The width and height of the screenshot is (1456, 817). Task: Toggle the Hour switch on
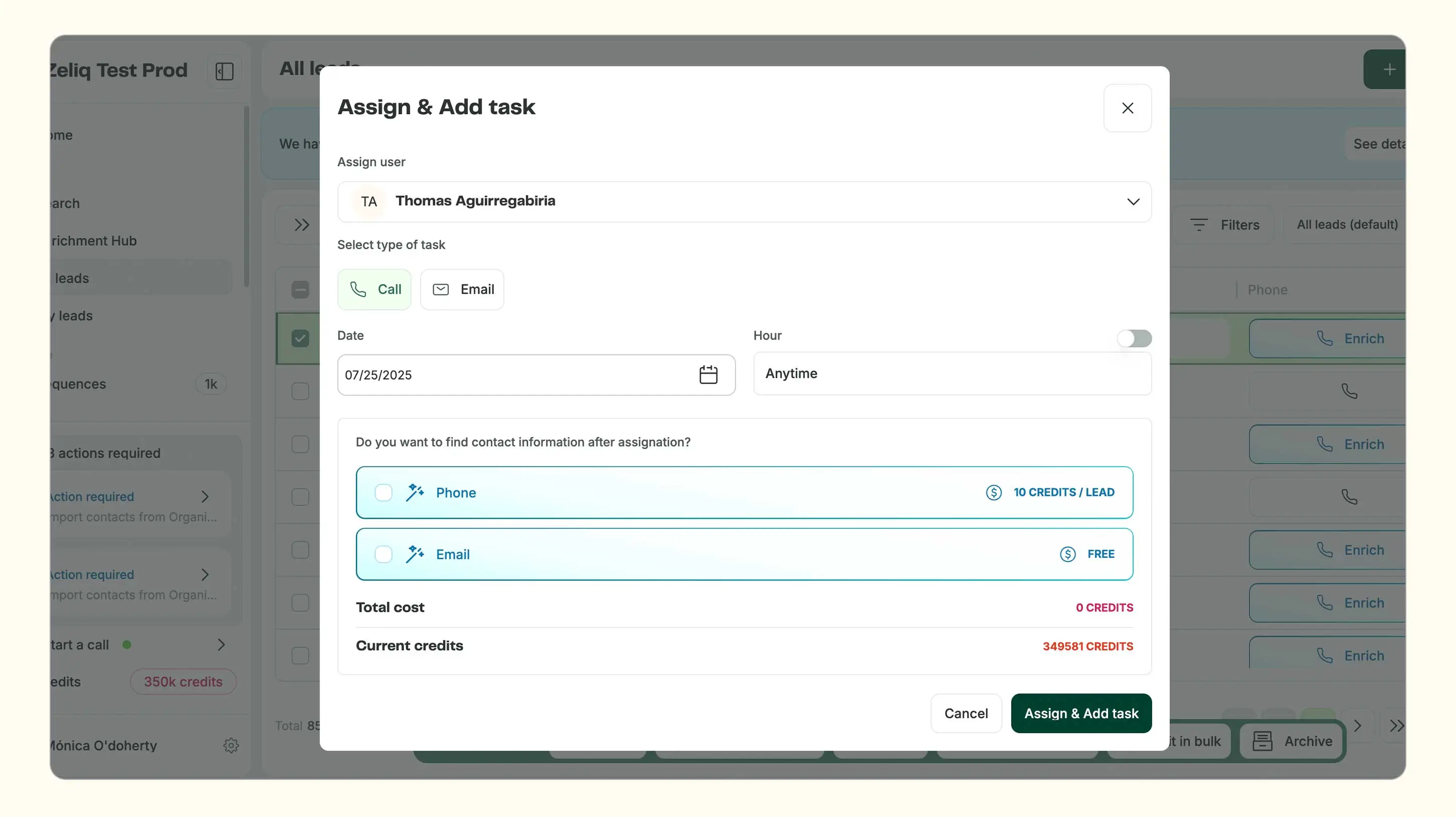(1134, 338)
